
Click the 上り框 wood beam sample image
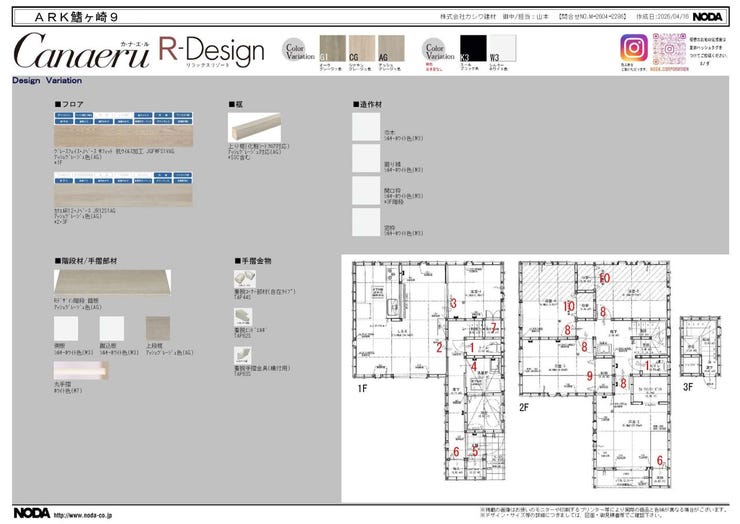click(256, 127)
